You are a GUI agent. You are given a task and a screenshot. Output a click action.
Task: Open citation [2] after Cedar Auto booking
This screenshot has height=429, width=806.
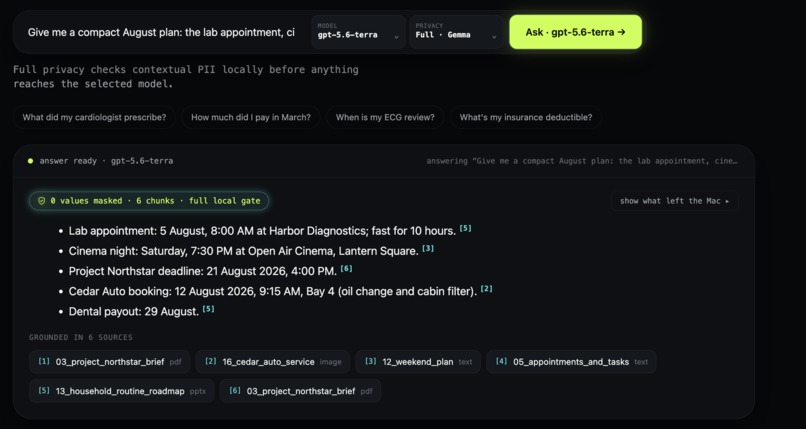point(486,289)
